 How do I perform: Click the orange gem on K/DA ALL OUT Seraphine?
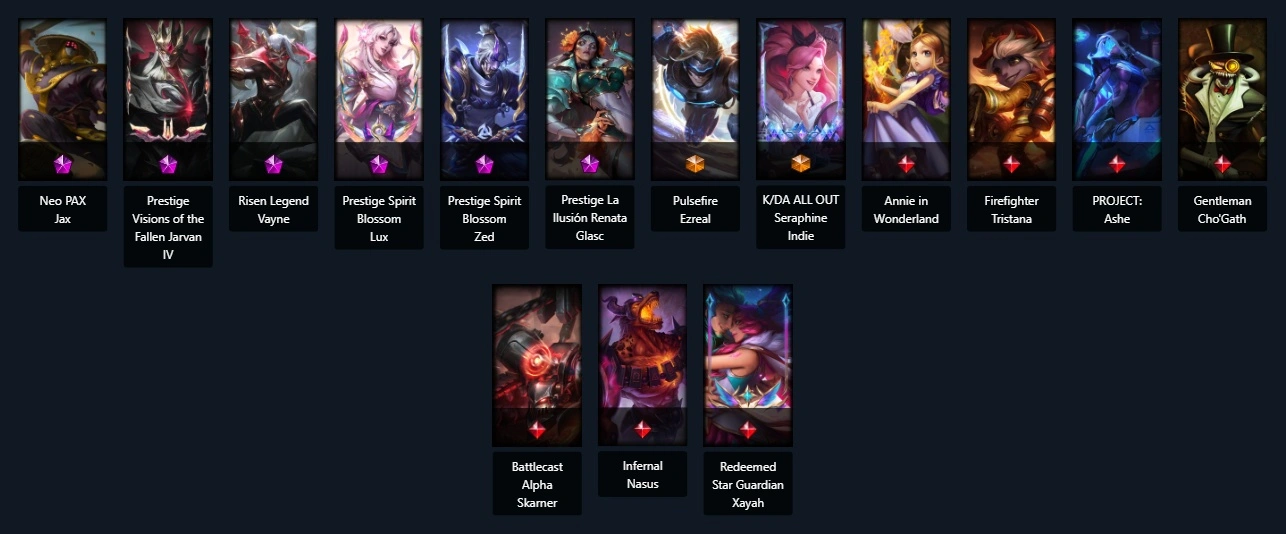pyautogui.click(x=801, y=163)
